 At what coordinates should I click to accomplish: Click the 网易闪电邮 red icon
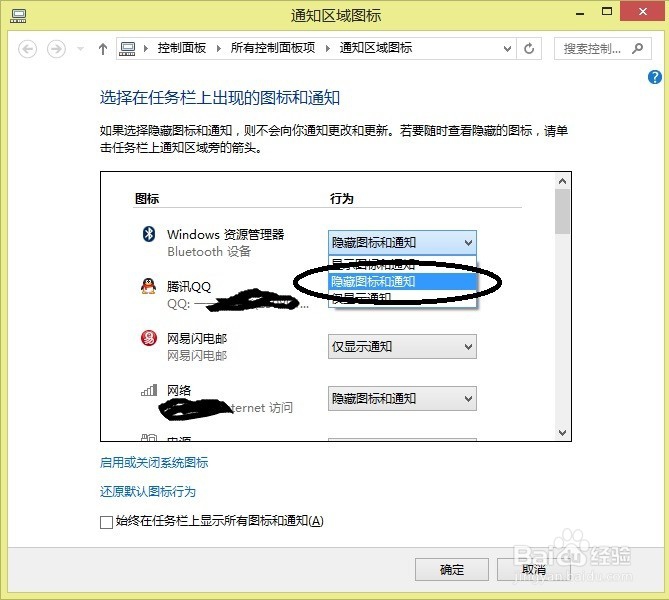[148, 338]
